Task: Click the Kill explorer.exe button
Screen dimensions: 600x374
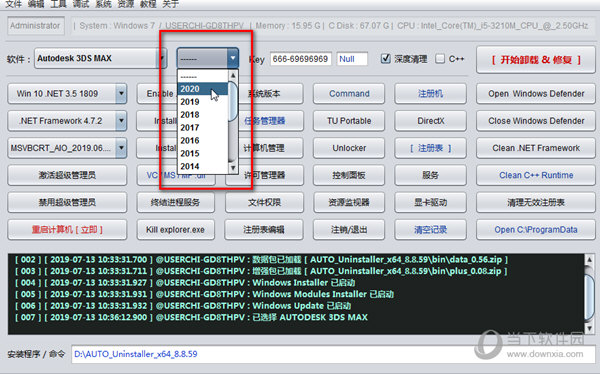Action: coord(176,230)
